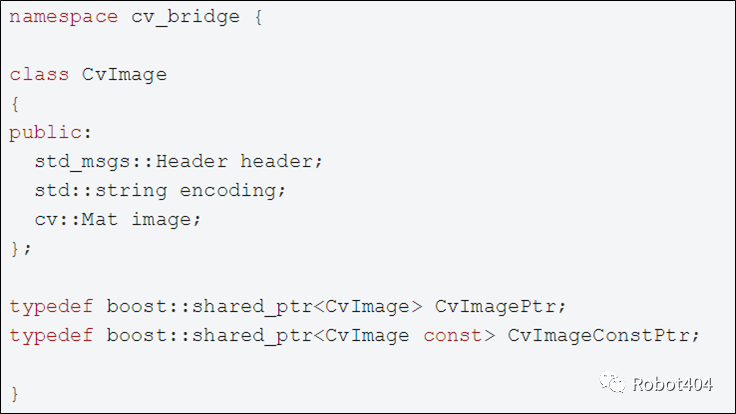Click the class closing brace with semicolon
The height and width of the screenshot is (414, 736).
click(21, 248)
